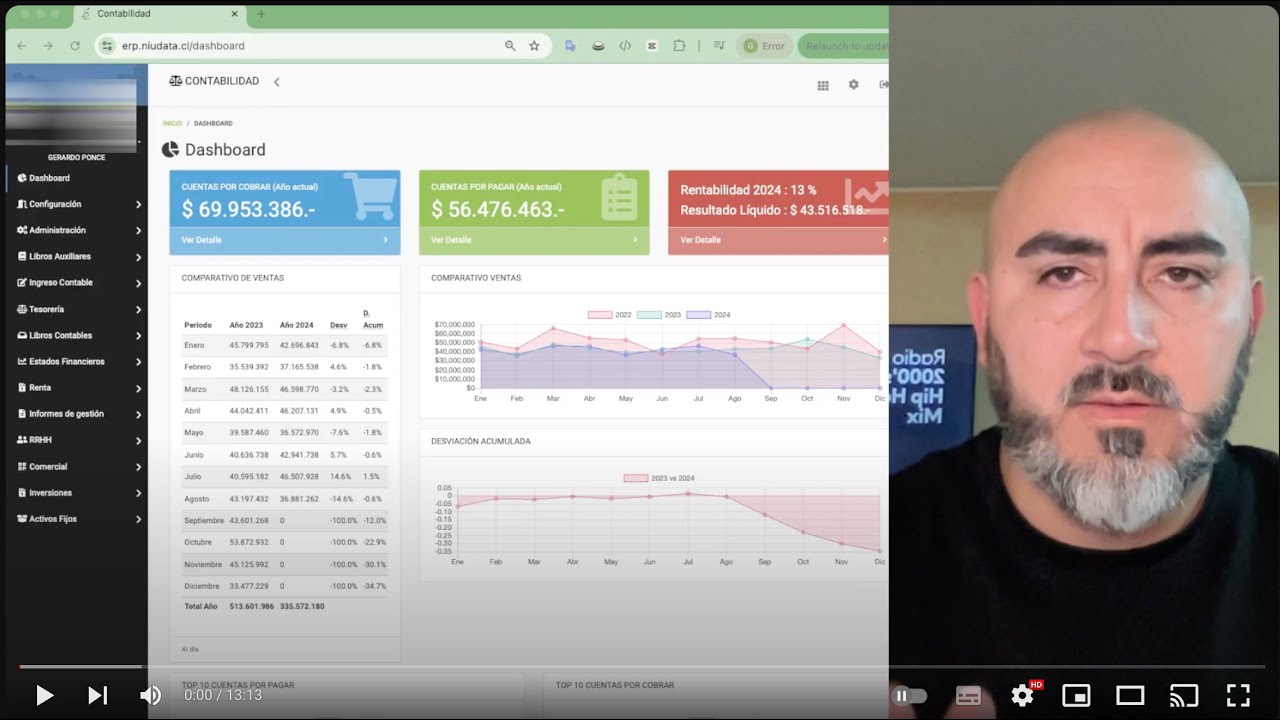
Task: Go to INICIO breadcrumb
Action: tap(172, 123)
